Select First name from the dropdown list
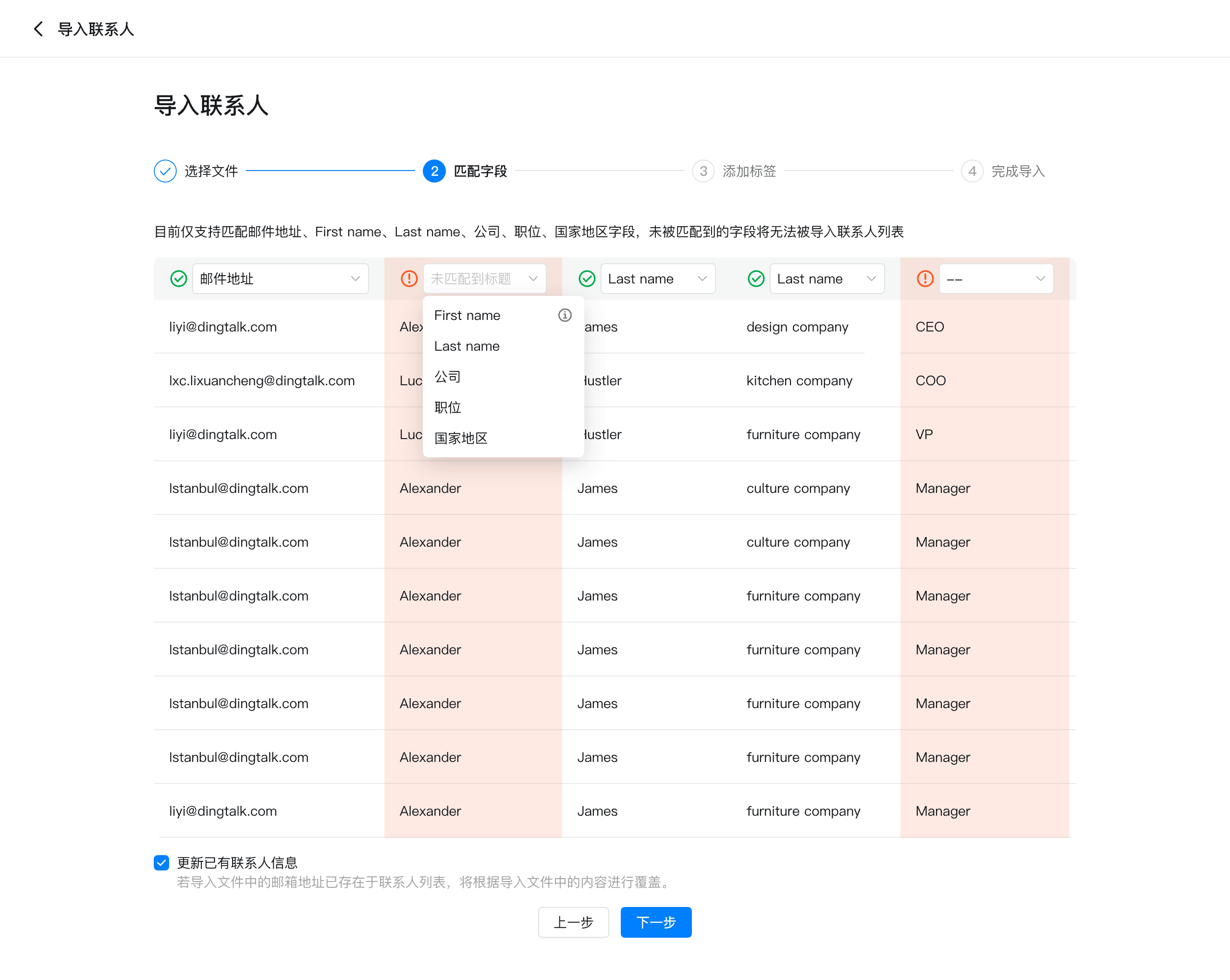 467,316
